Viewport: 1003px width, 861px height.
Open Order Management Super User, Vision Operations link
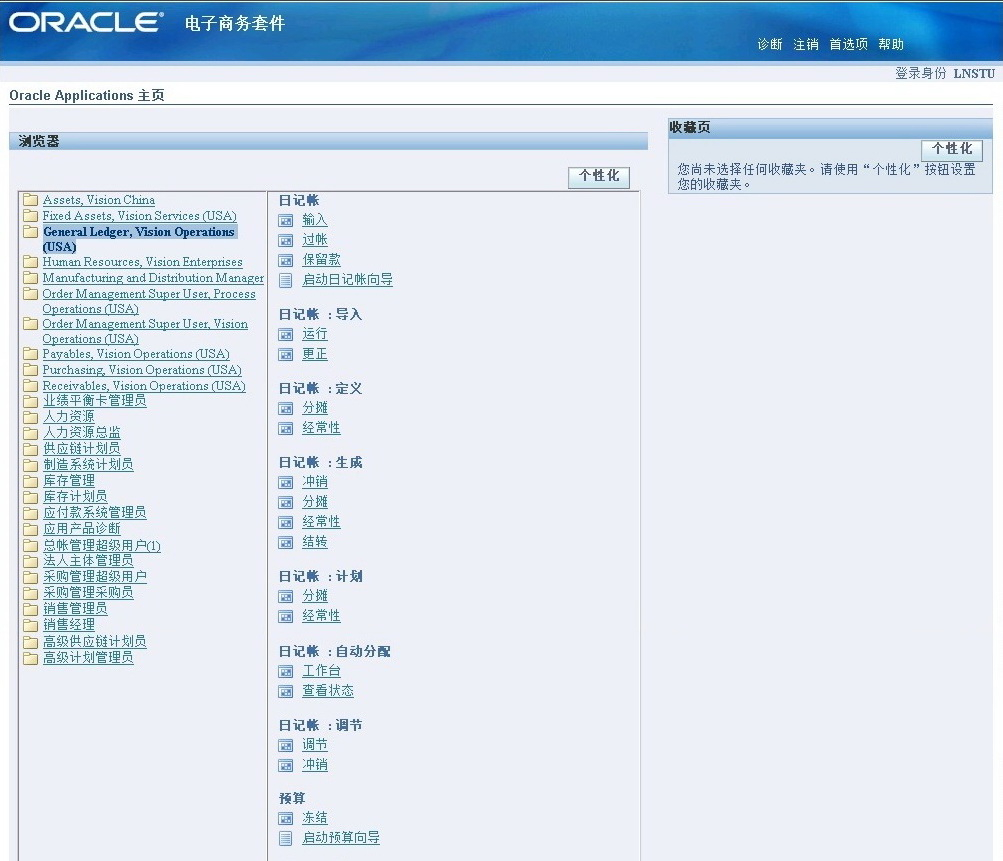[x=145, y=331]
